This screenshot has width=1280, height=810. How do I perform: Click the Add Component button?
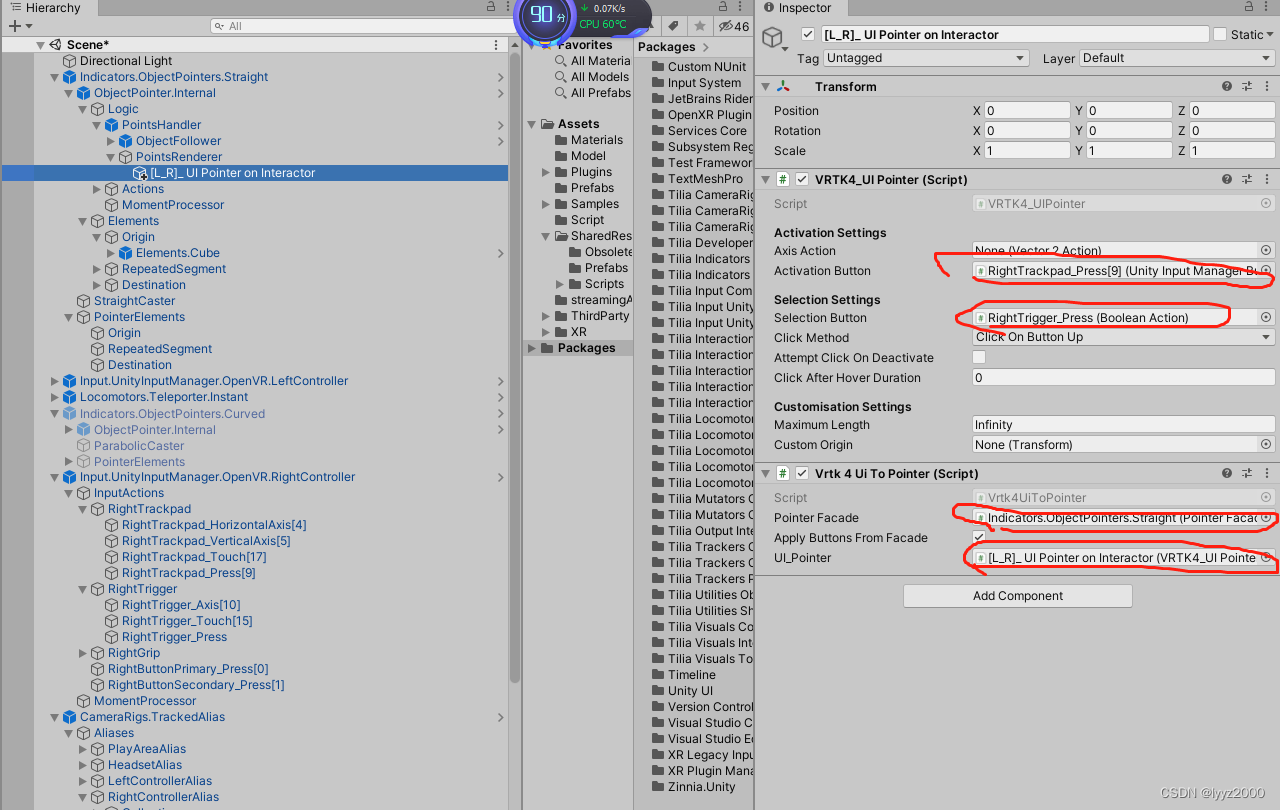(1017, 596)
